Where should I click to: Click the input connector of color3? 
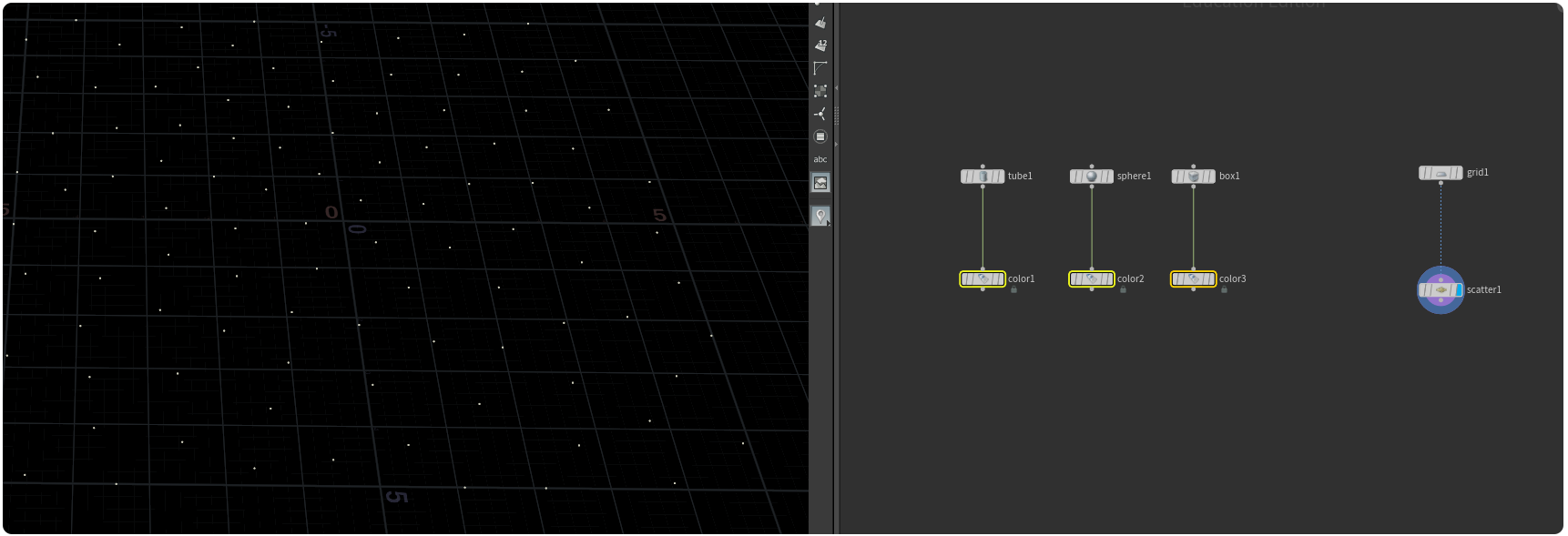[x=1194, y=269]
